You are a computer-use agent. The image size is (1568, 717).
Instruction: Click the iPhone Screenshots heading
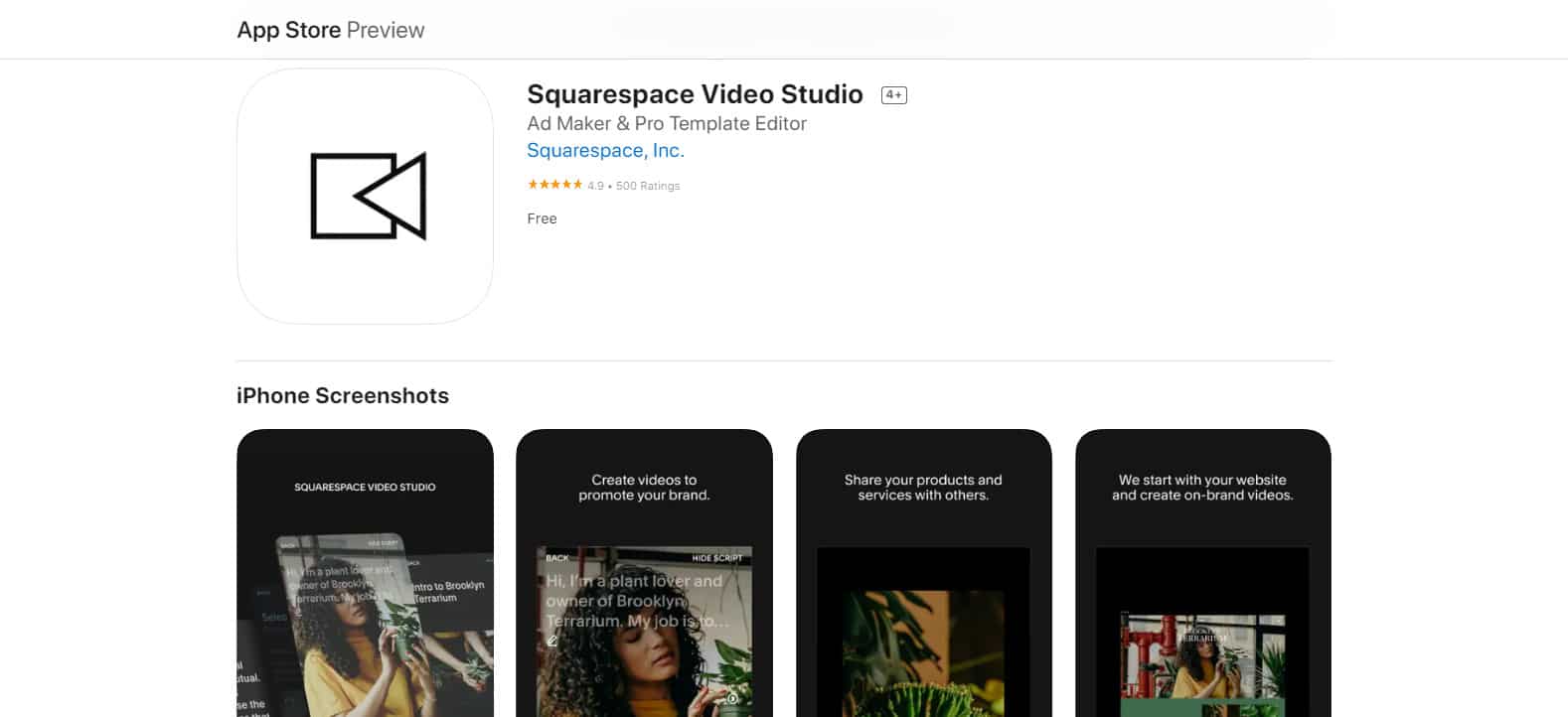[343, 395]
